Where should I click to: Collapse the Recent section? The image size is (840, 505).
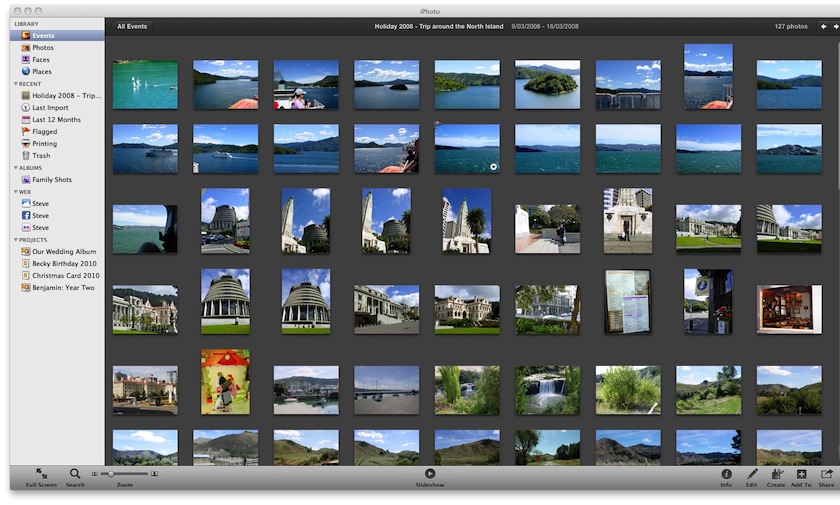[x=16, y=84]
